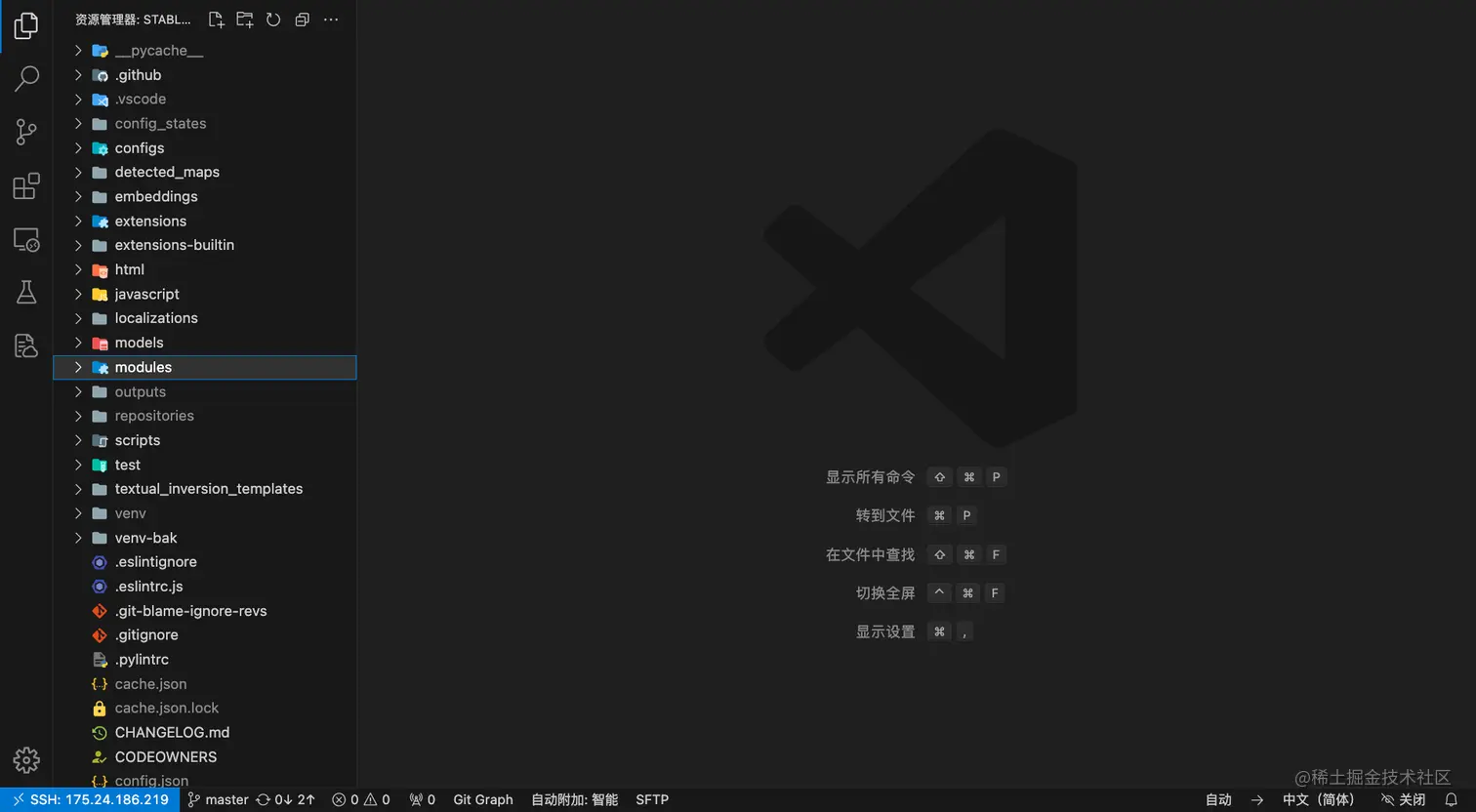The width and height of the screenshot is (1476, 812).
Task: Create a new folder in explorer
Action: click(x=245, y=20)
